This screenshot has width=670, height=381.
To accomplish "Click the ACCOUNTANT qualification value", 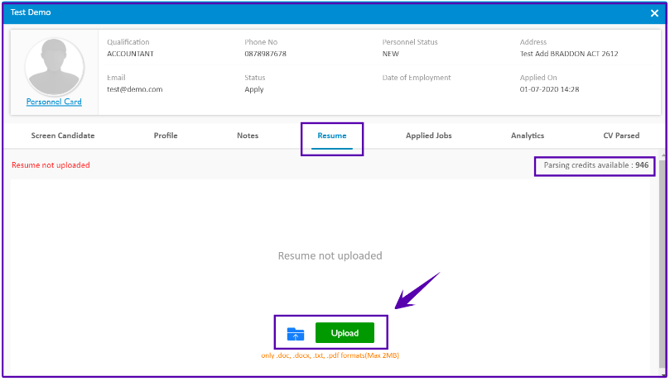I will [130, 54].
